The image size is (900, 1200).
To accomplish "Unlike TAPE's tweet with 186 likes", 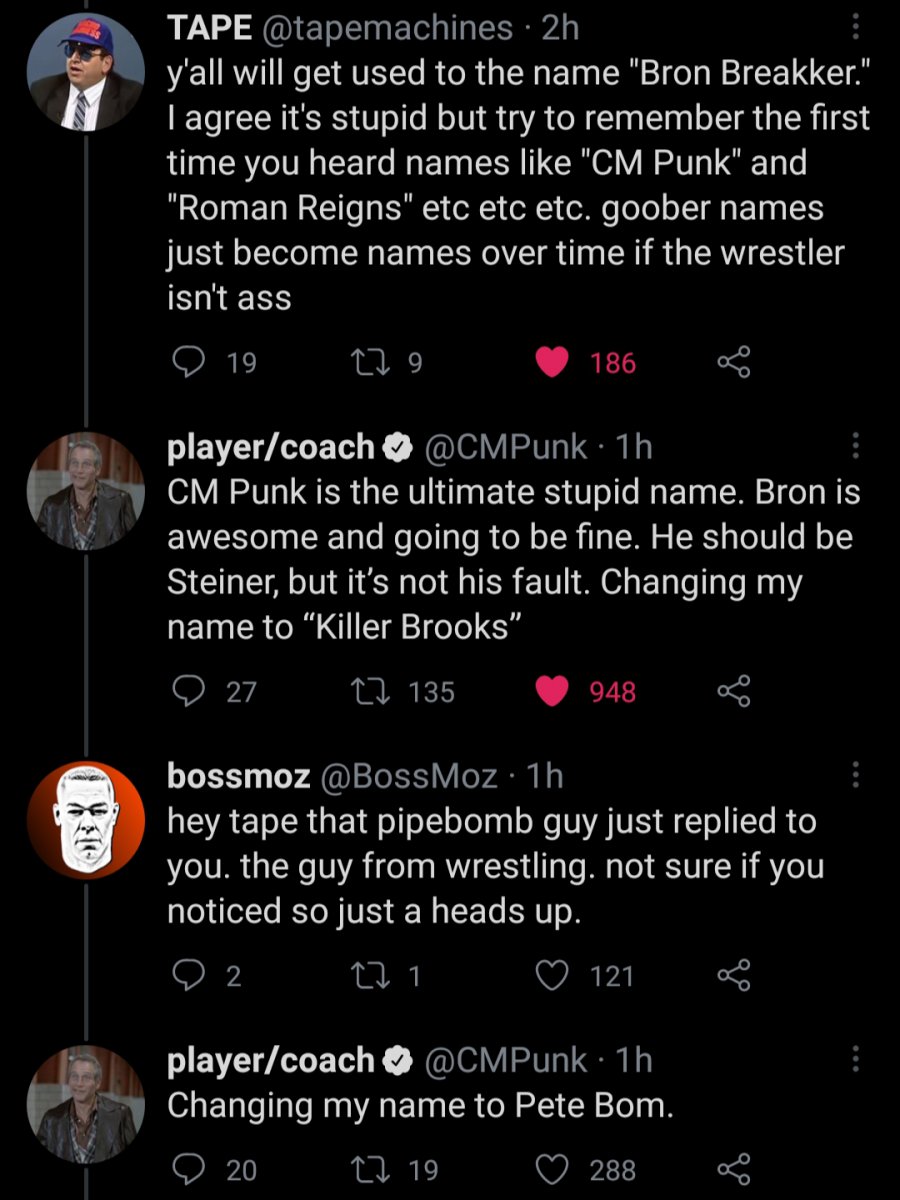I will click(553, 364).
